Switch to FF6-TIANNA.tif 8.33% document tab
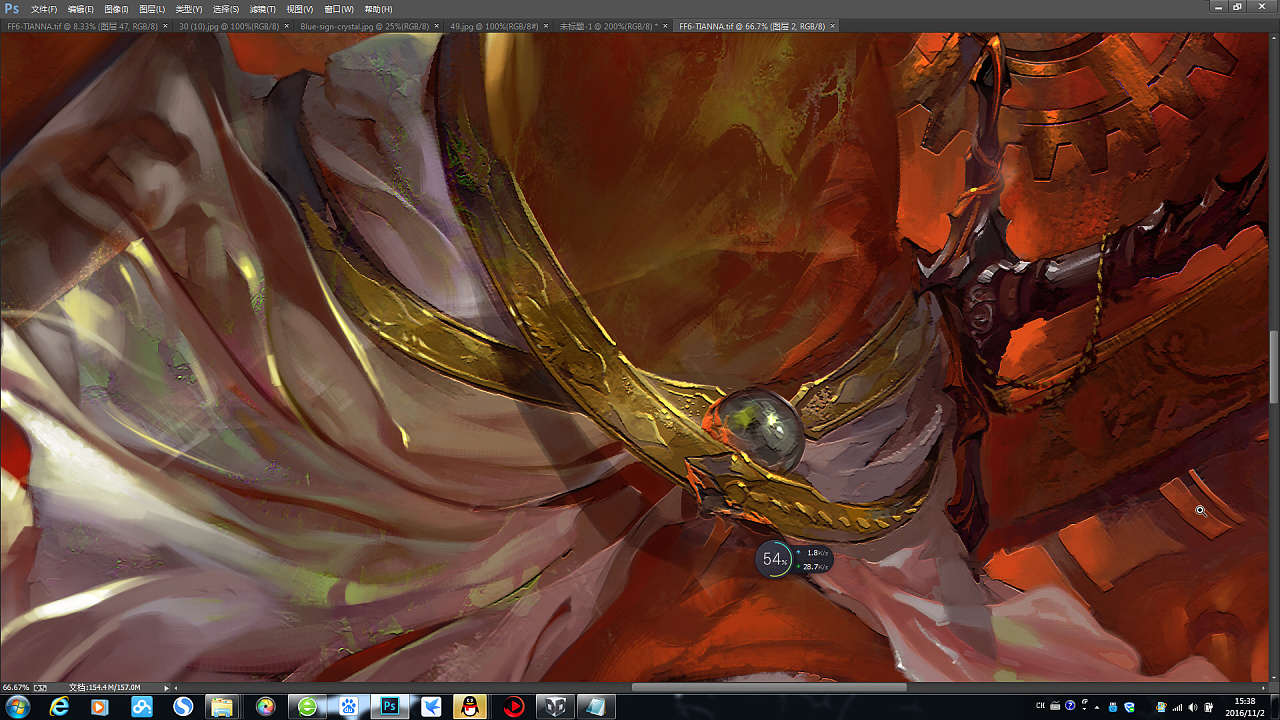The image size is (1280, 720). pyautogui.click(x=82, y=26)
